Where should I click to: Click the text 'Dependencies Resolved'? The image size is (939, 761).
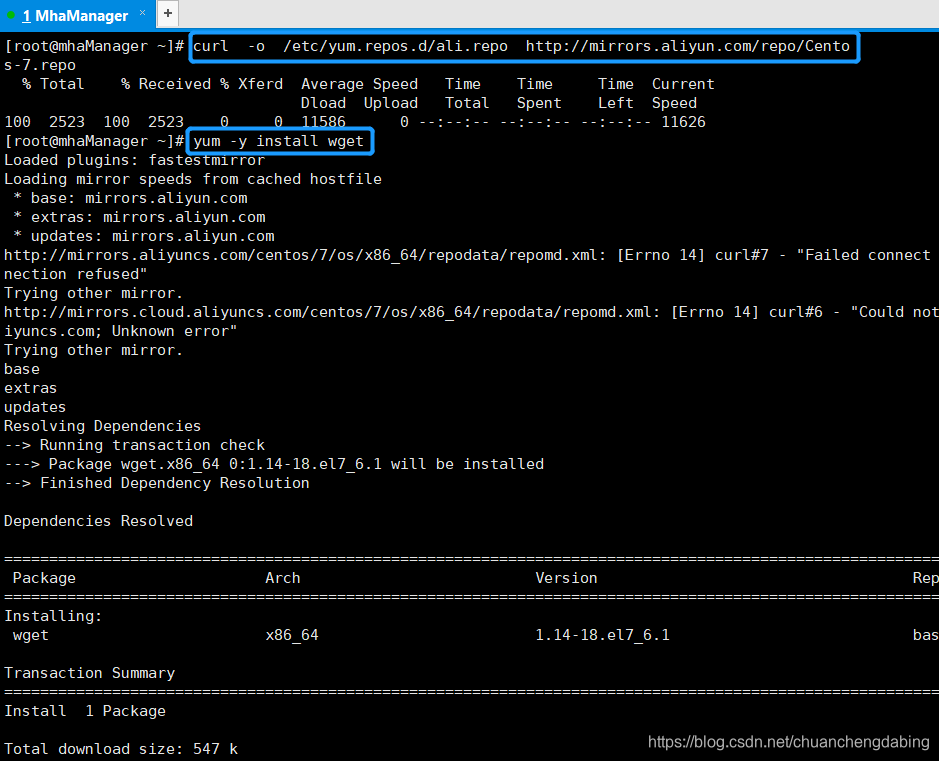click(98, 522)
